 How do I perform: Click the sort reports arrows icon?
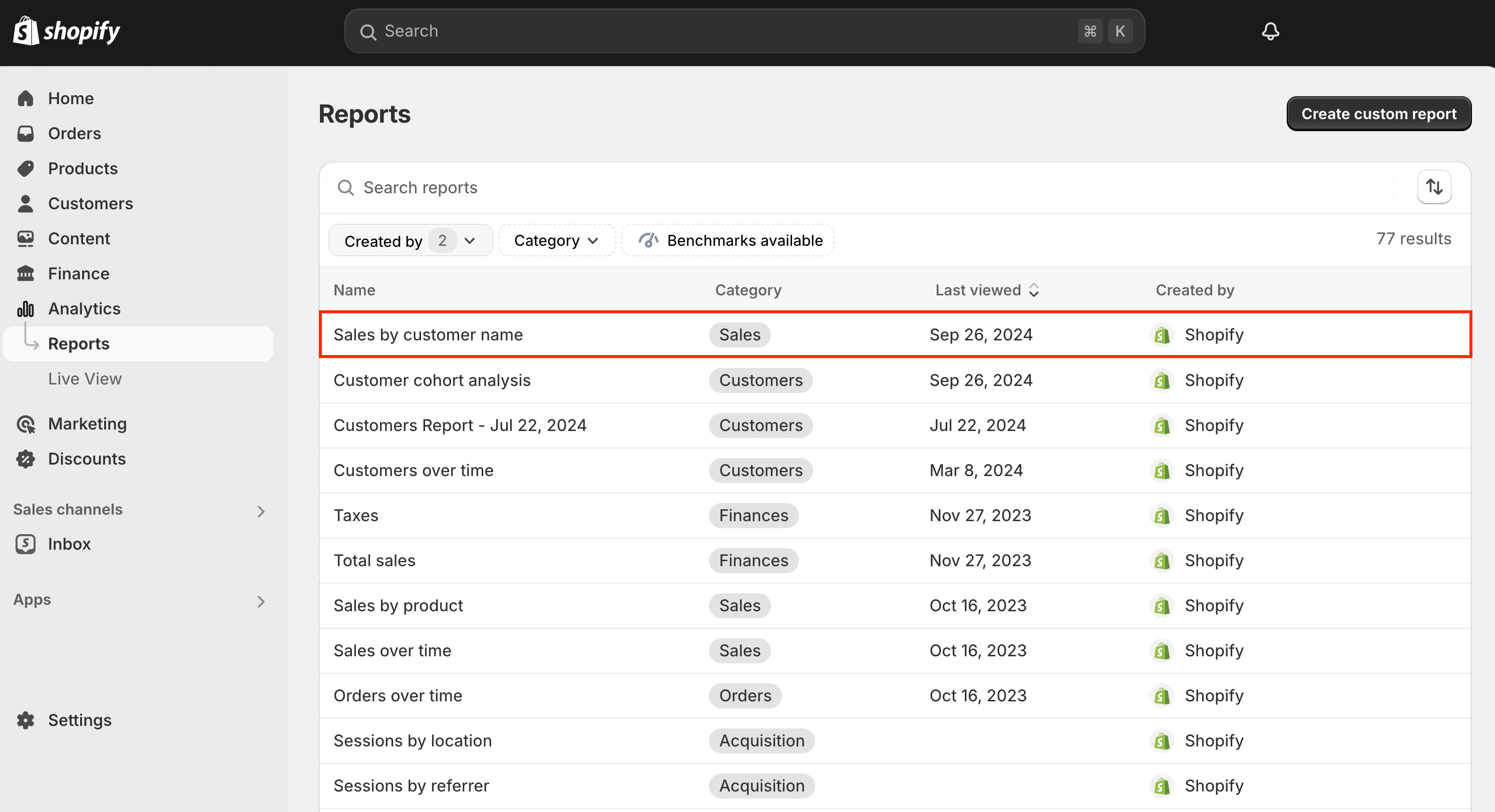1433,187
